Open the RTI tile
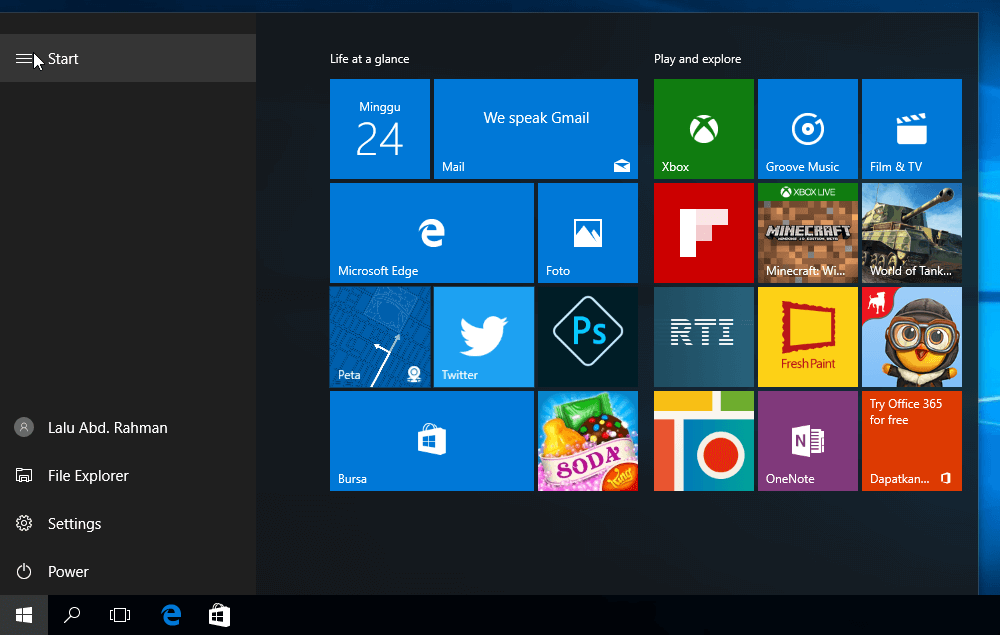 pos(703,337)
